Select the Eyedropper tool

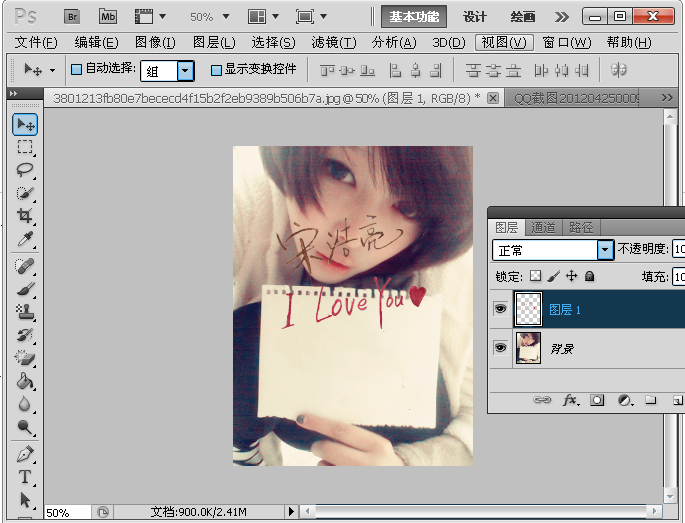[25, 239]
